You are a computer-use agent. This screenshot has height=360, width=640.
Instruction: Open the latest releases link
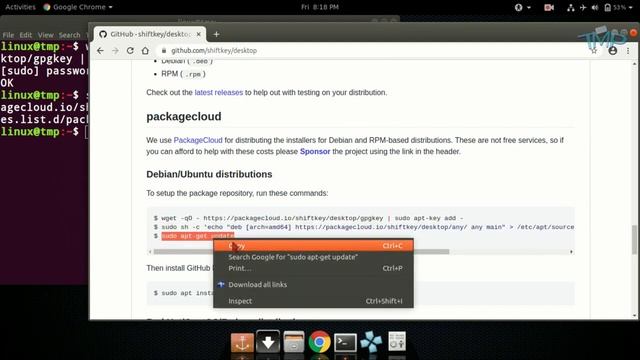click(x=218, y=93)
